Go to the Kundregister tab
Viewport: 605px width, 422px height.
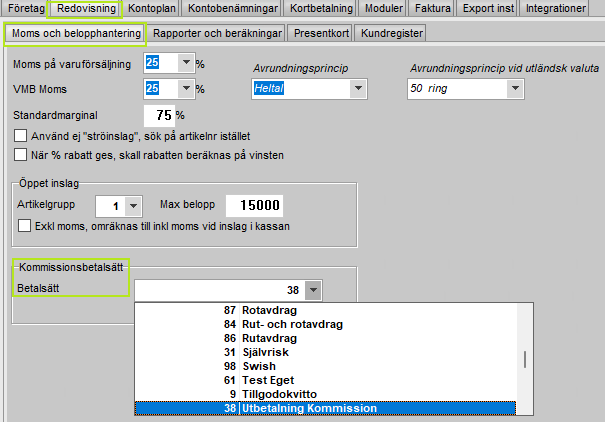[392, 33]
